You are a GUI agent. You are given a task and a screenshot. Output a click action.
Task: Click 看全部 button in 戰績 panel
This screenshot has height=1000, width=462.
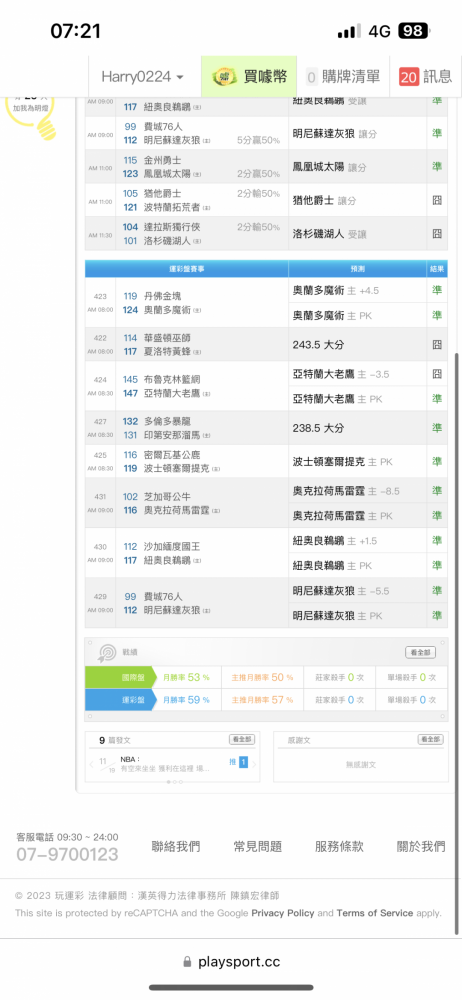click(421, 652)
